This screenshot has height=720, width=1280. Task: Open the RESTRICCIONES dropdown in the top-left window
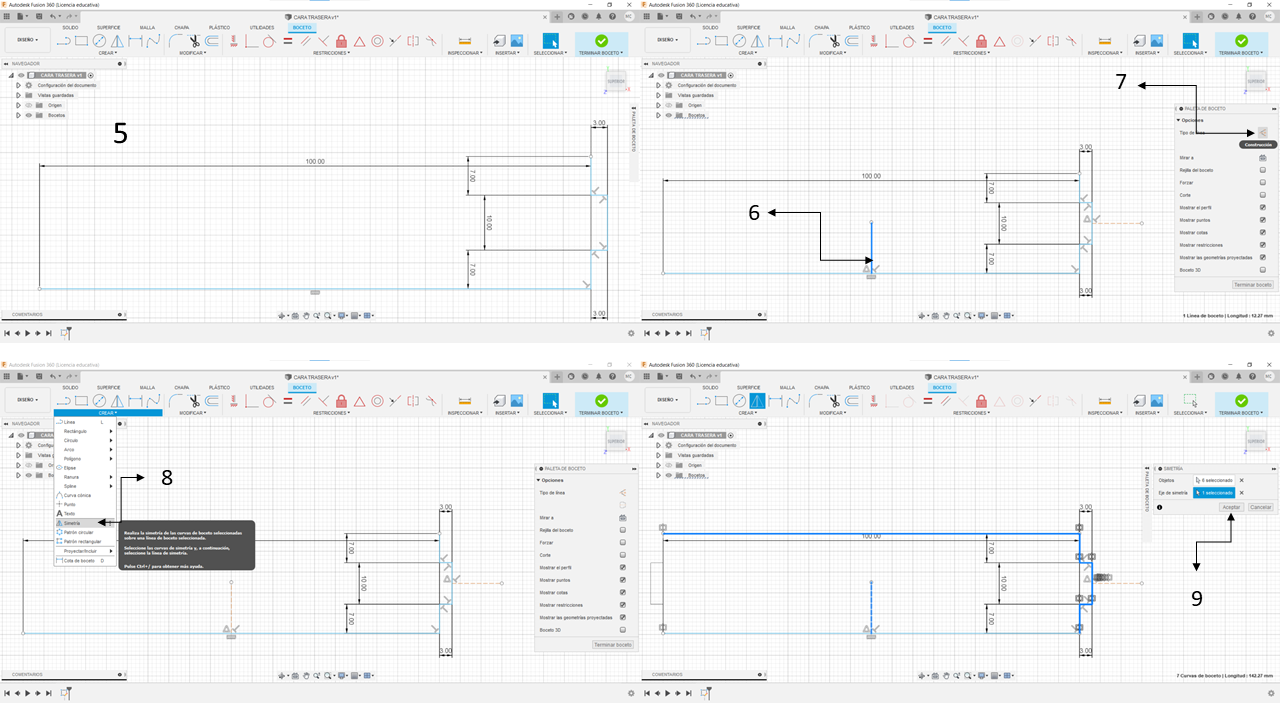point(332,53)
